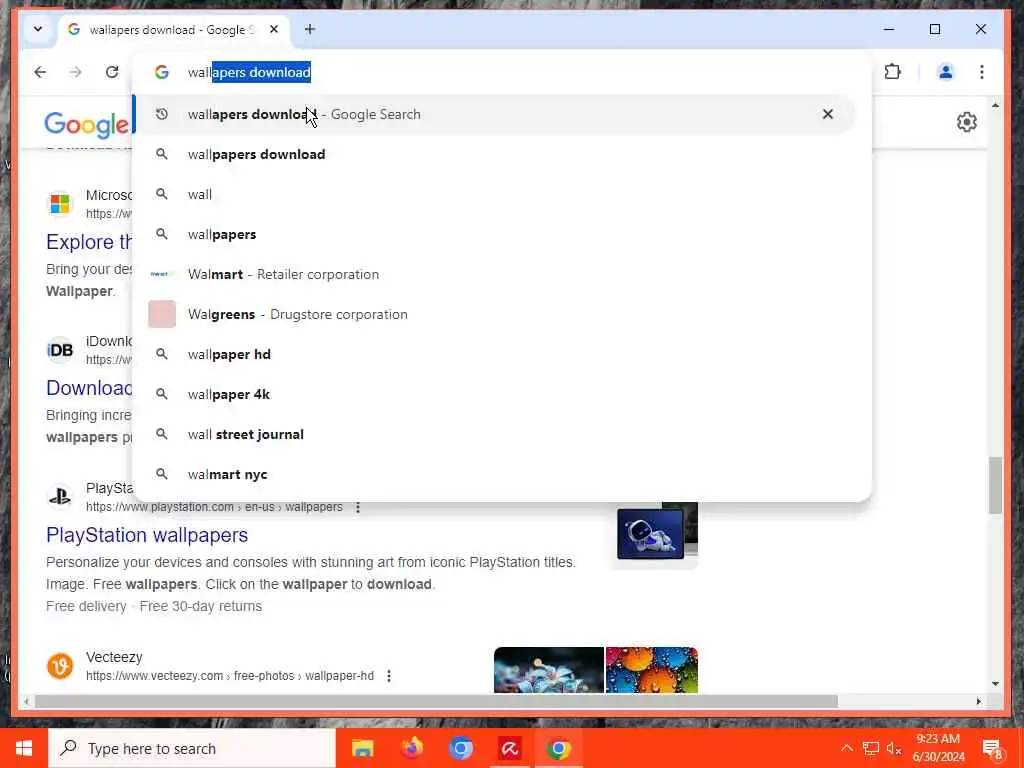
Task: Open the blue Chromium icon on taskbar
Action: click(461, 748)
